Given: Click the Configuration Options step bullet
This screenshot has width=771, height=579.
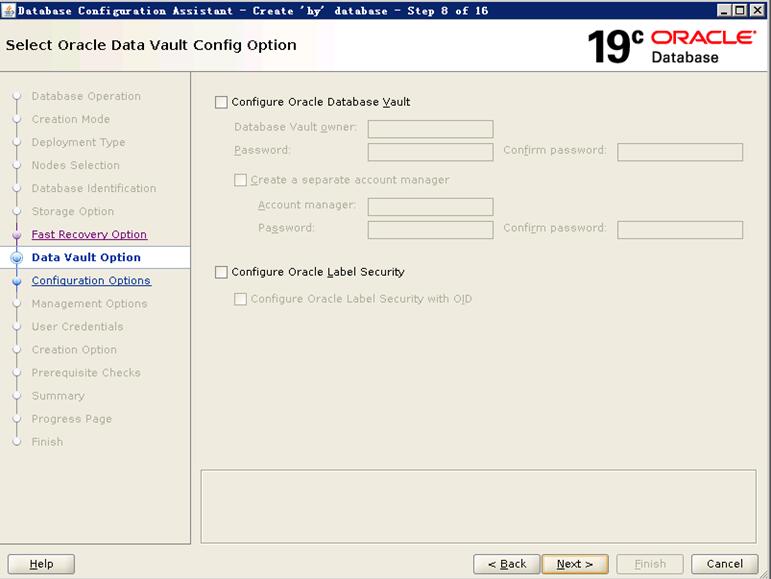Looking at the screenshot, I should coord(17,281).
